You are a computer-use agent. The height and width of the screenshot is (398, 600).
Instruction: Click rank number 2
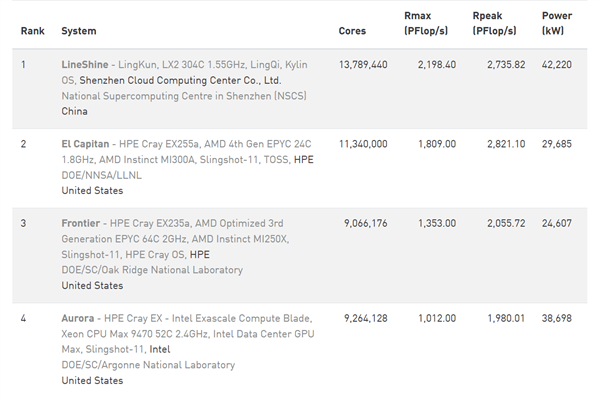point(23,144)
